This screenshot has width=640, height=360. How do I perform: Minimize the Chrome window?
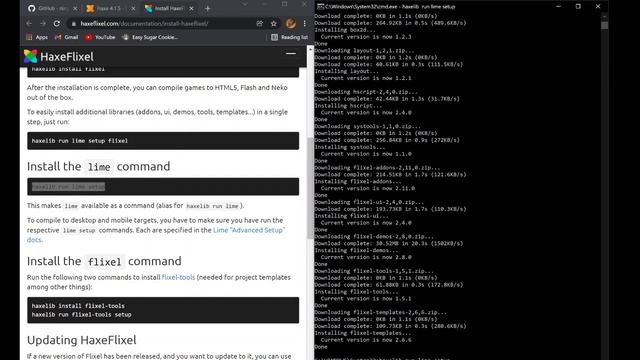(264, 4)
